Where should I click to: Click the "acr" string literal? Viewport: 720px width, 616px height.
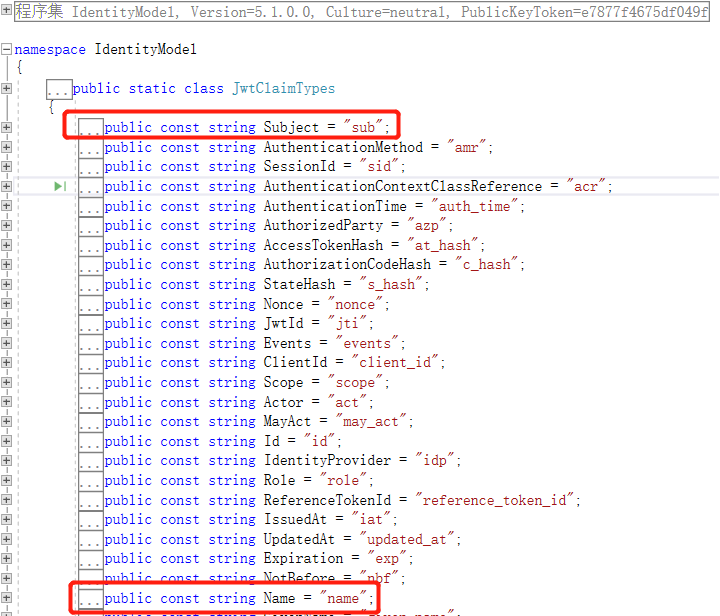point(586,186)
